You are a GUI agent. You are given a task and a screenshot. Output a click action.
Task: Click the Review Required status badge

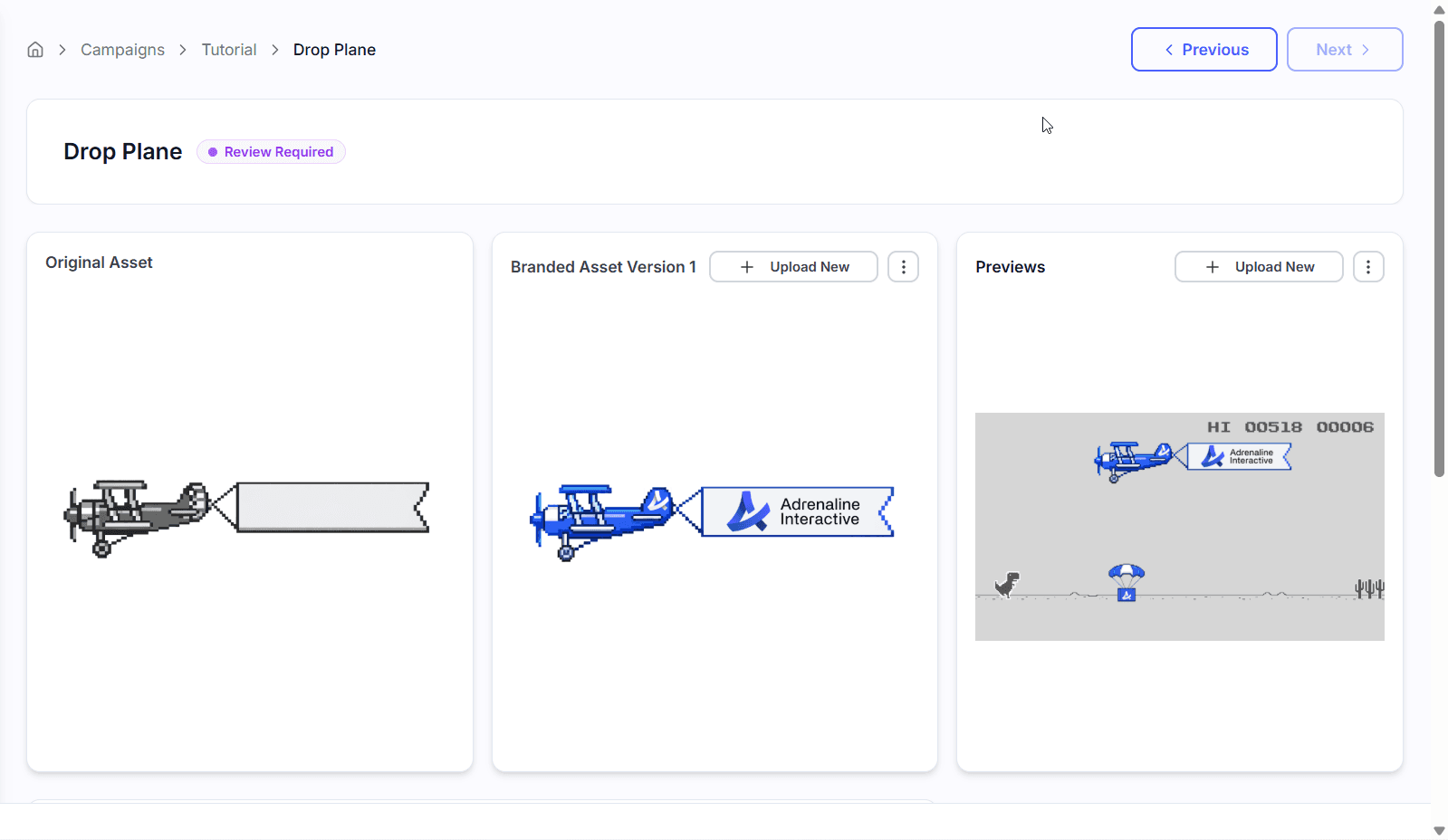tap(271, 152)
